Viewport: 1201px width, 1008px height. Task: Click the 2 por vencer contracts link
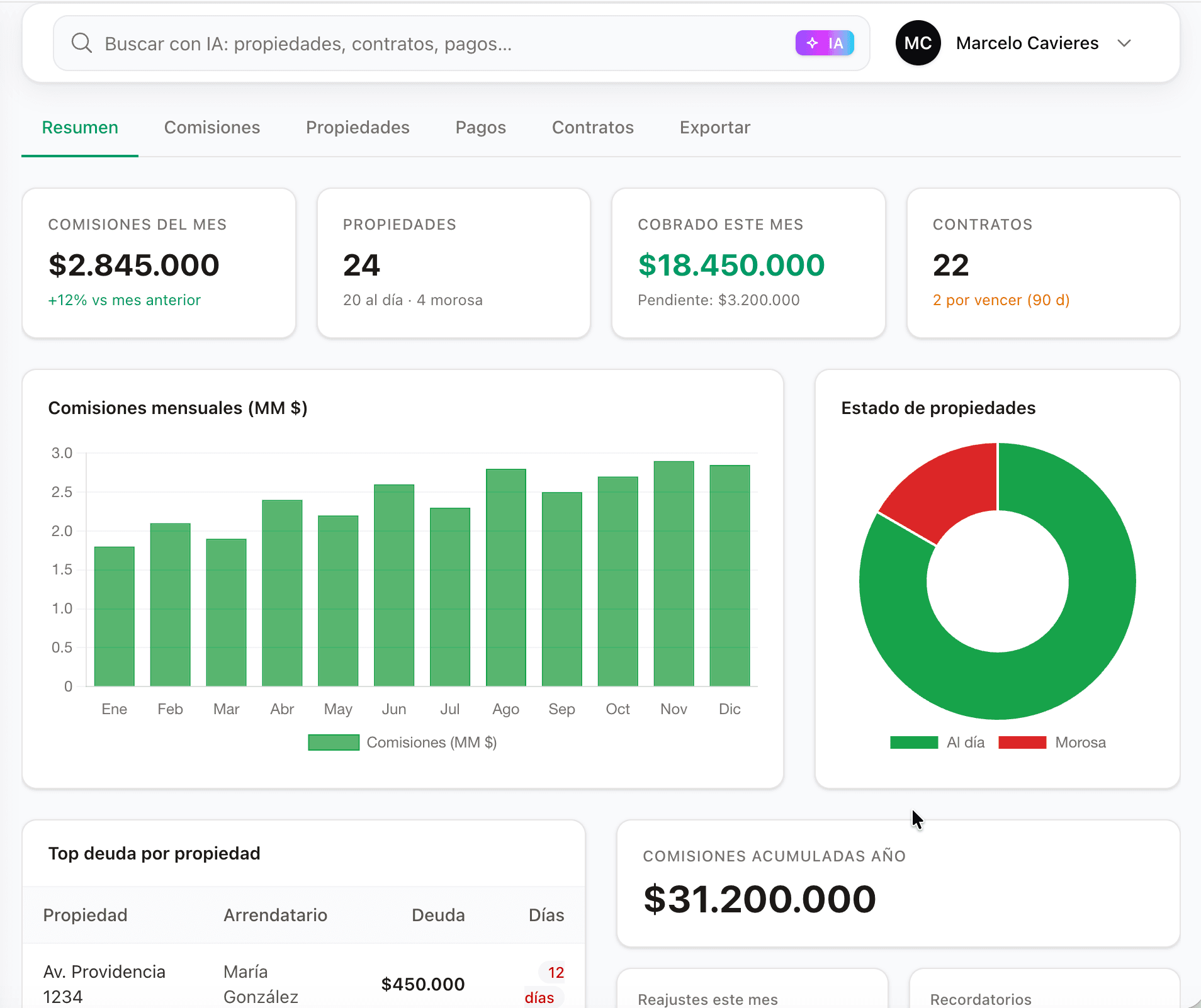tap(1001, 300)
